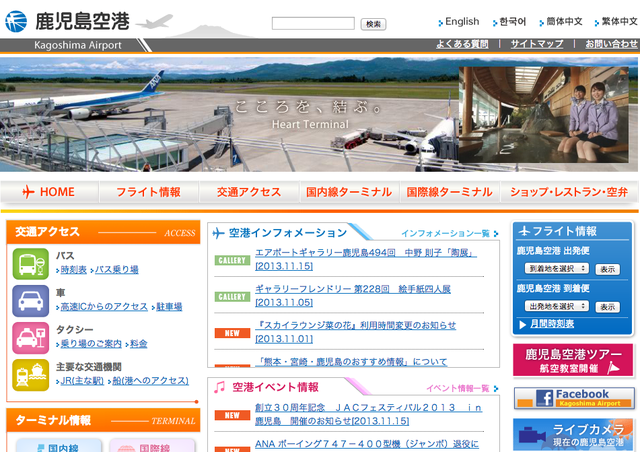Click the 検索 search button
The width and height of the screenshot is (640, 452).
[373, 24]
